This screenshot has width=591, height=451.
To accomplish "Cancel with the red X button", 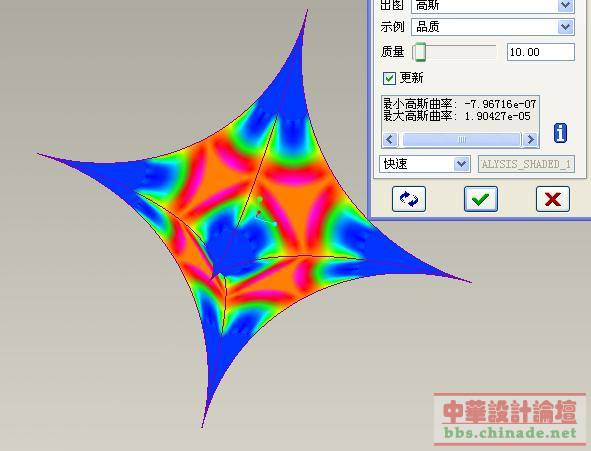I will click(x=553, y=199).
